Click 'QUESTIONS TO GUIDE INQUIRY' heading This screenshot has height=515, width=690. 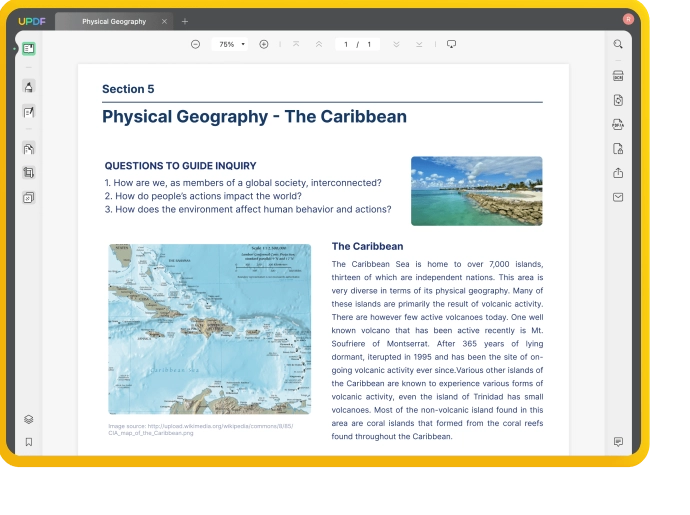180,166
